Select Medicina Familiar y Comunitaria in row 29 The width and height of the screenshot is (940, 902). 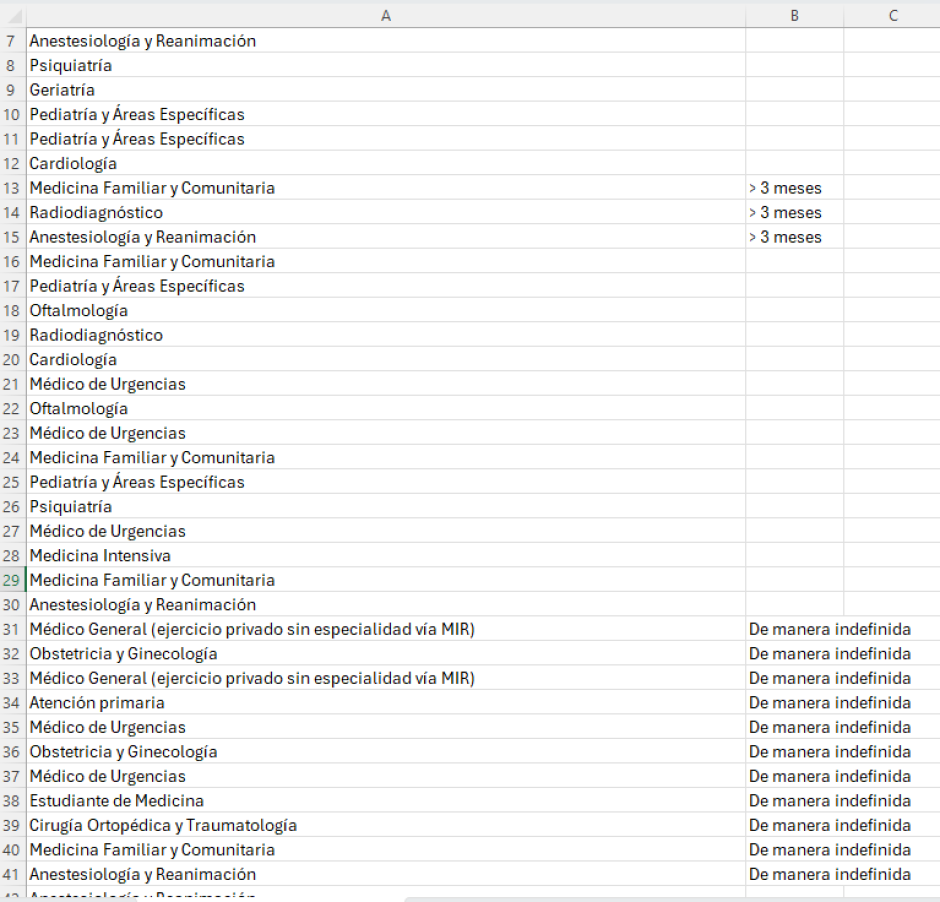[385, 580]
